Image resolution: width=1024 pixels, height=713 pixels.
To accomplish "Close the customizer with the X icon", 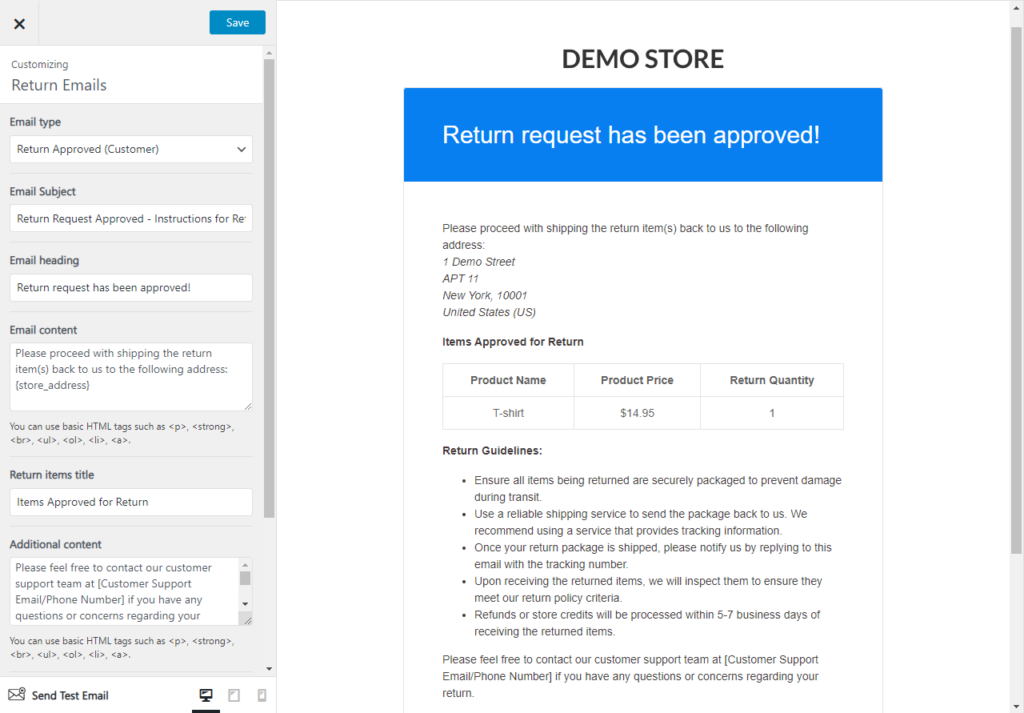I will click(x=19, y=23).
